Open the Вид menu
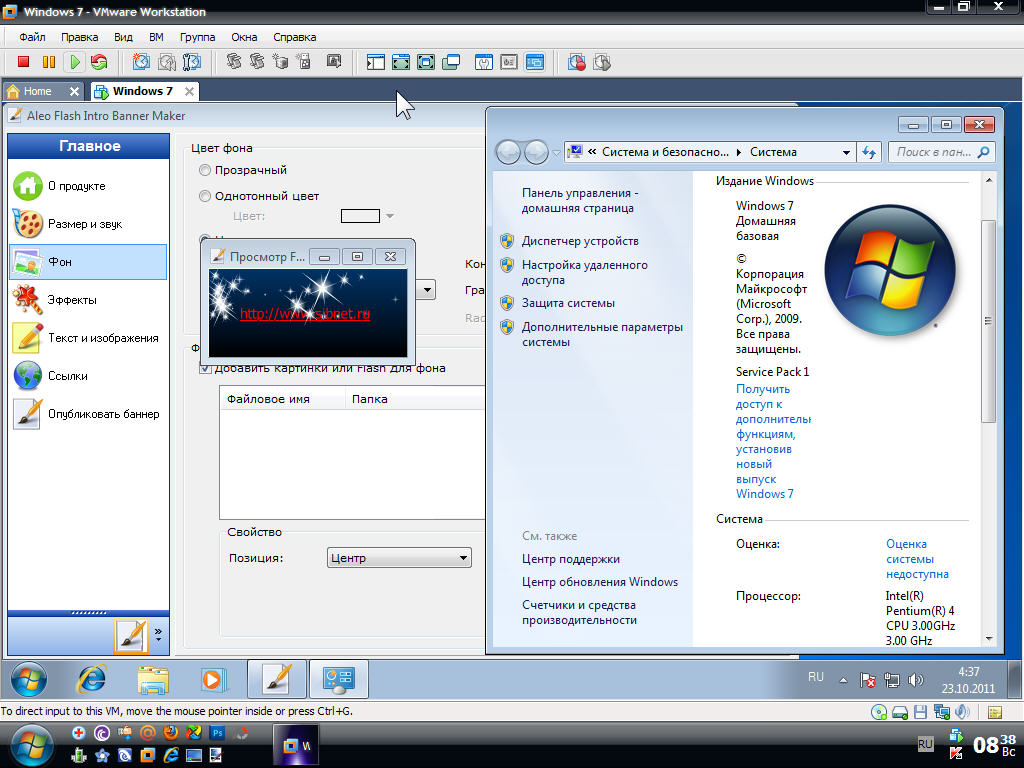Screen dimensions: 1024x768 tap(123, 37)
